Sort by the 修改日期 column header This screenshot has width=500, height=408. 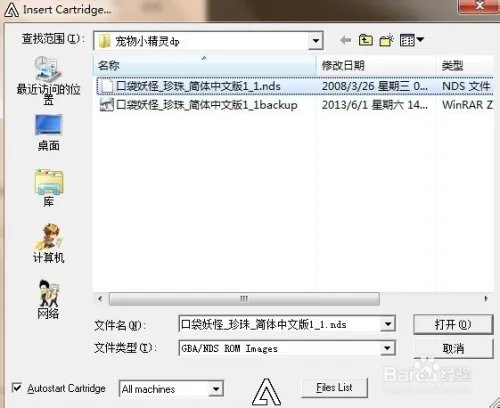pyautogui.click(x=376, y=65)
